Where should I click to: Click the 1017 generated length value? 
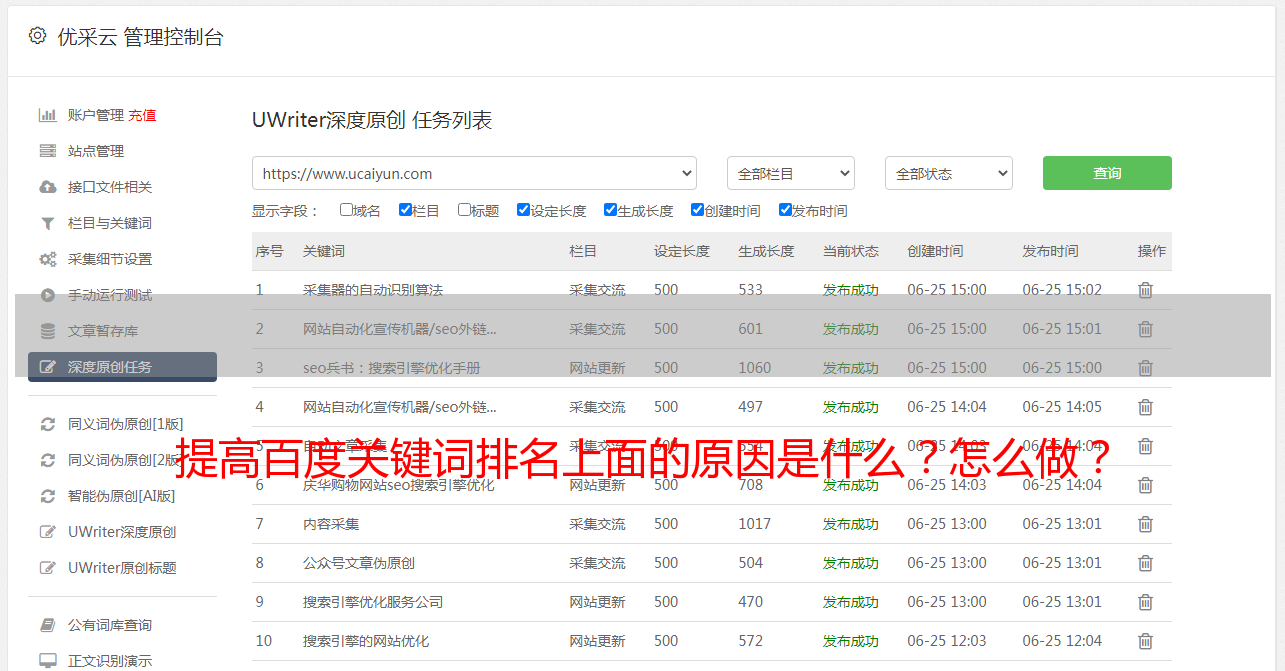tap(755, 524)
